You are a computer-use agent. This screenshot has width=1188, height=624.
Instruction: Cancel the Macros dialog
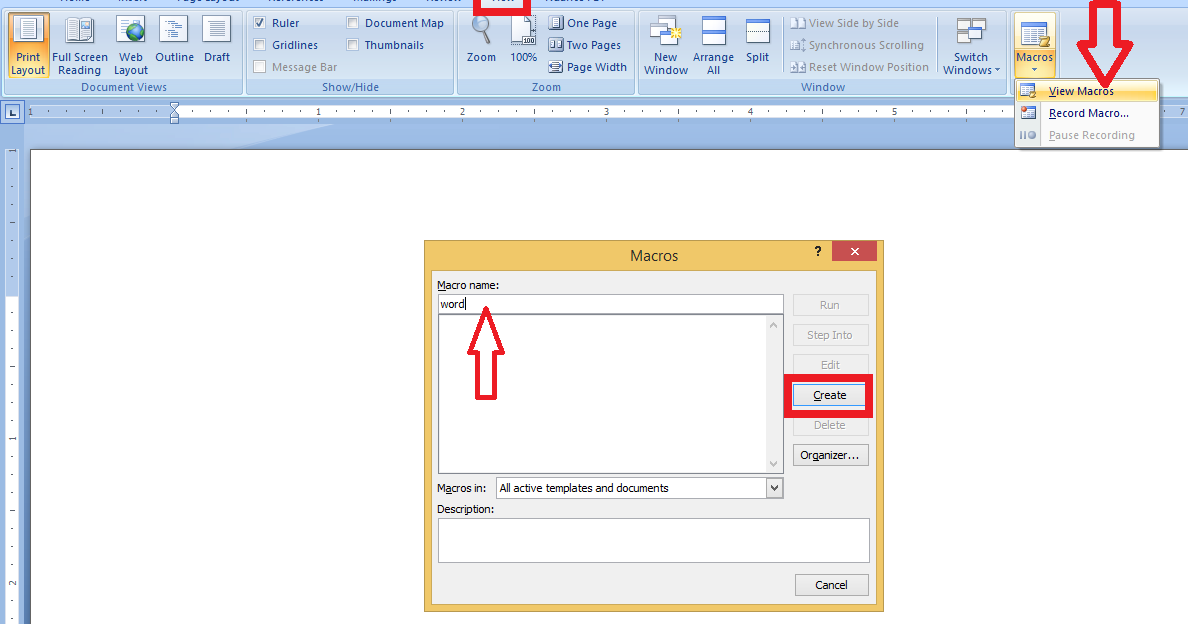(831, 584)
